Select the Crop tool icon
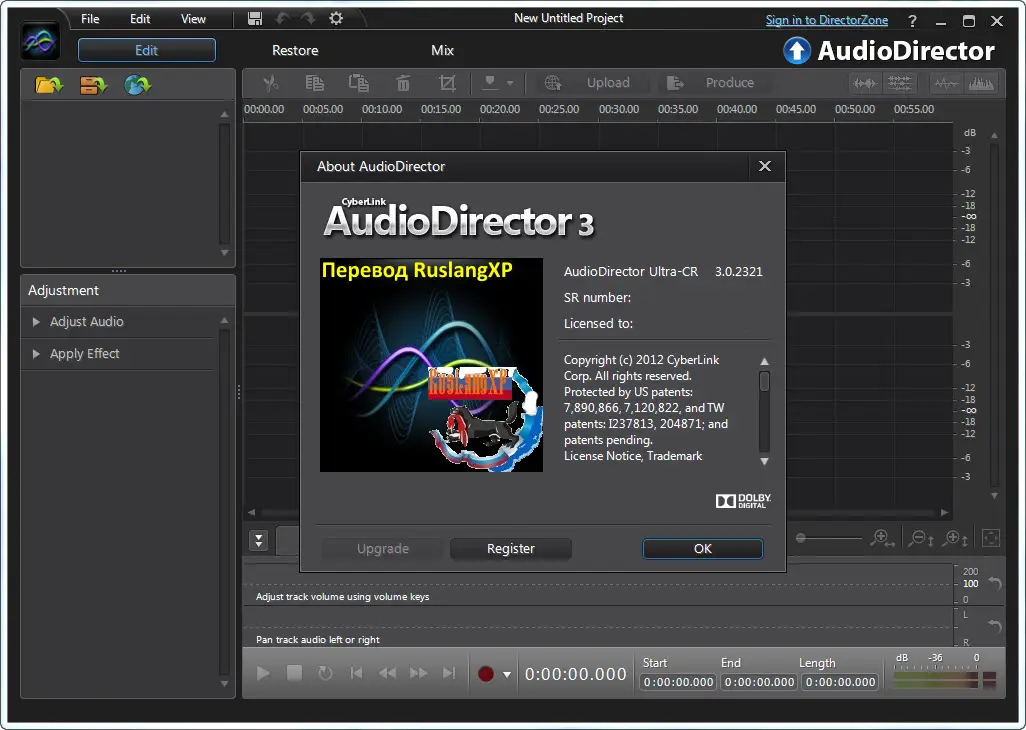 click(447, 83)
